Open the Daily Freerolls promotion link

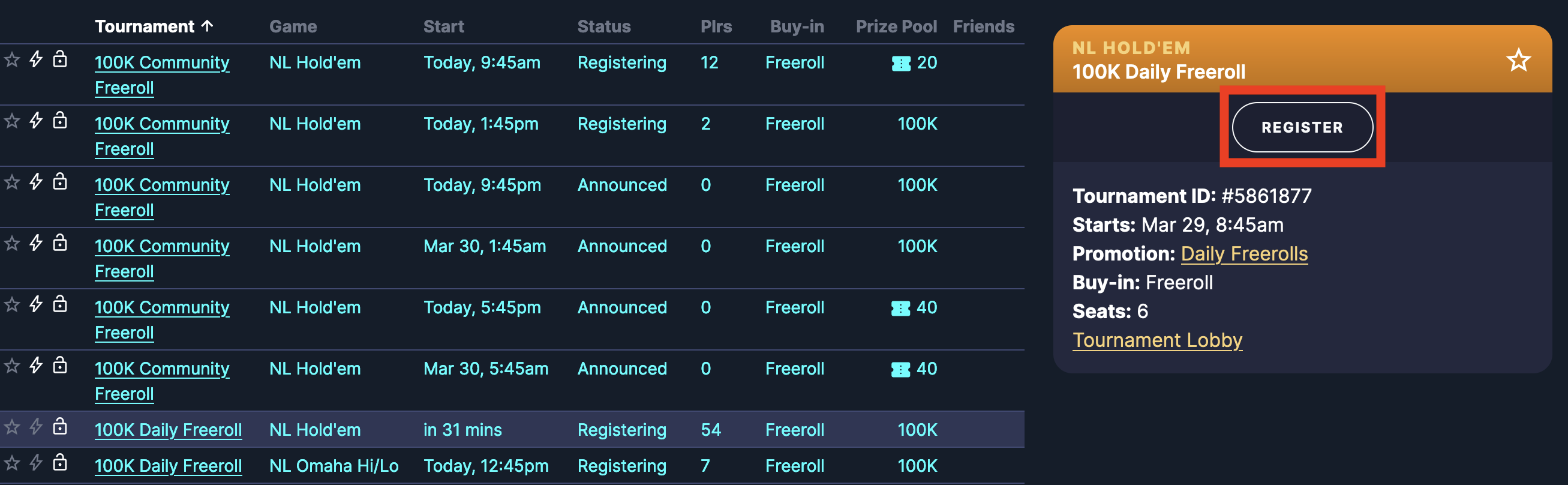tap(1244, 253)
